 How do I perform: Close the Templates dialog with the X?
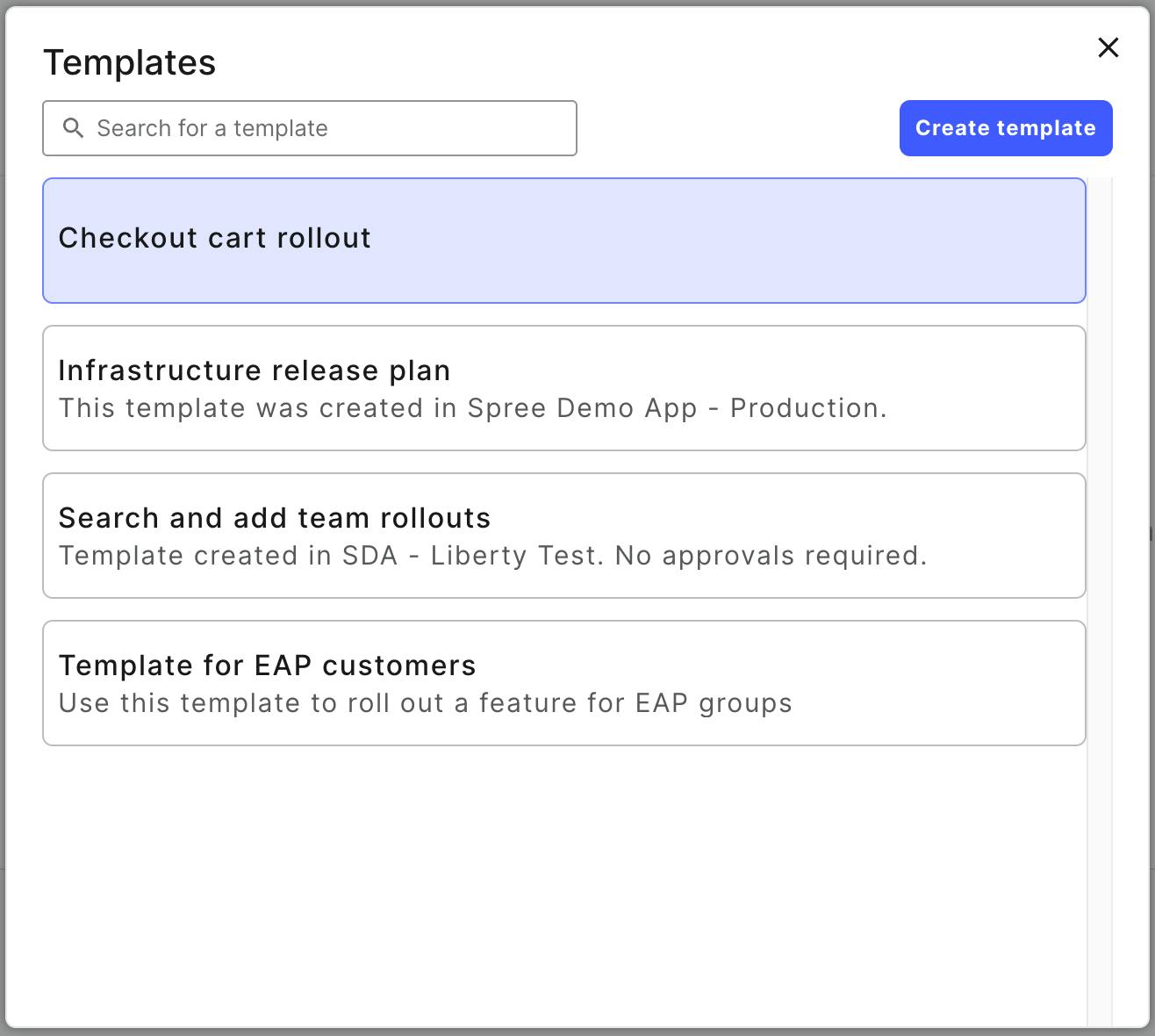pos(1108,47)
